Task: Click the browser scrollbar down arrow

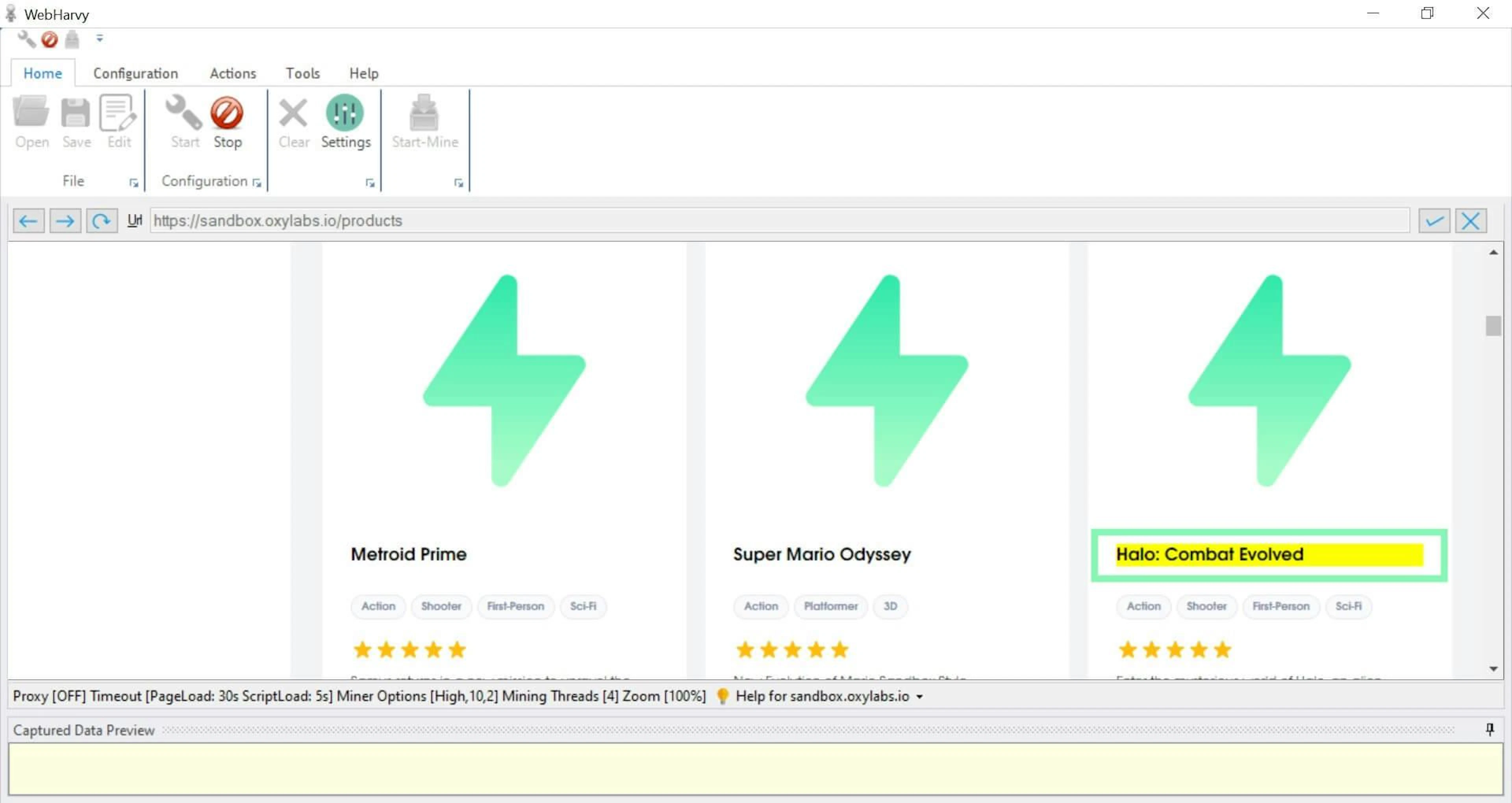Action: (x=1493, y=669)
